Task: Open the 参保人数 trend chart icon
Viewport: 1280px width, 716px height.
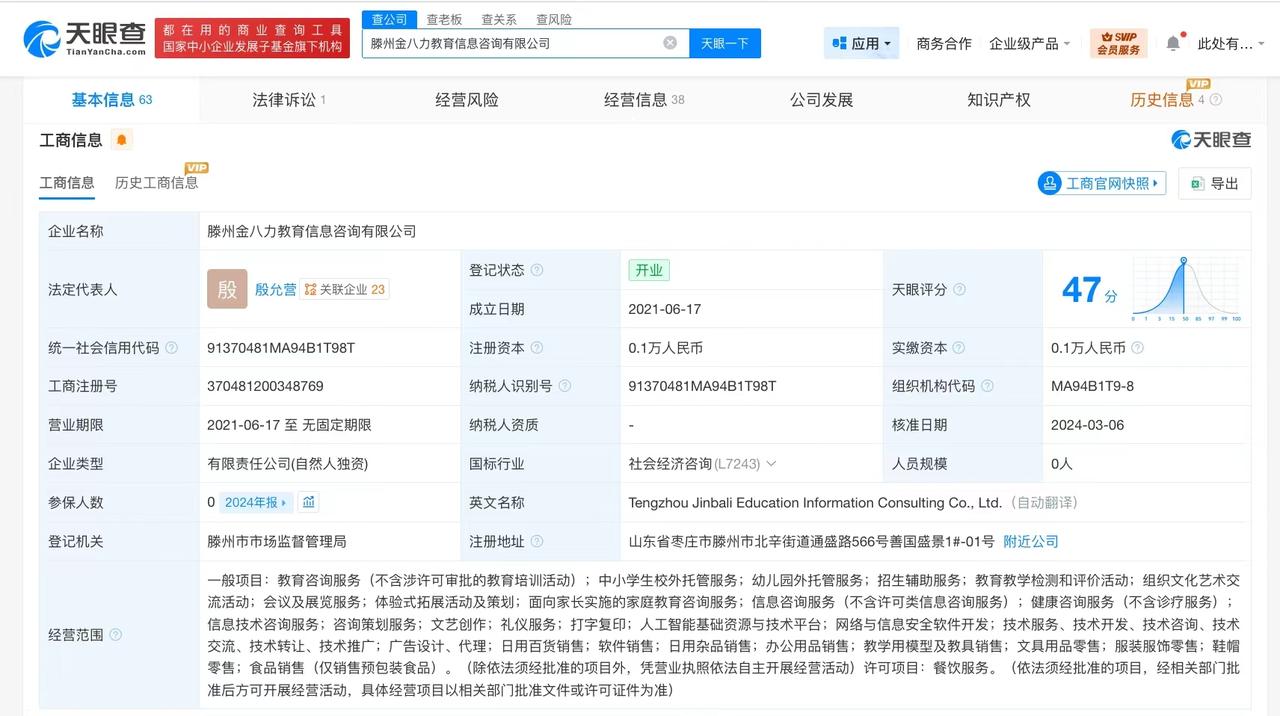Action: [309, 502]
